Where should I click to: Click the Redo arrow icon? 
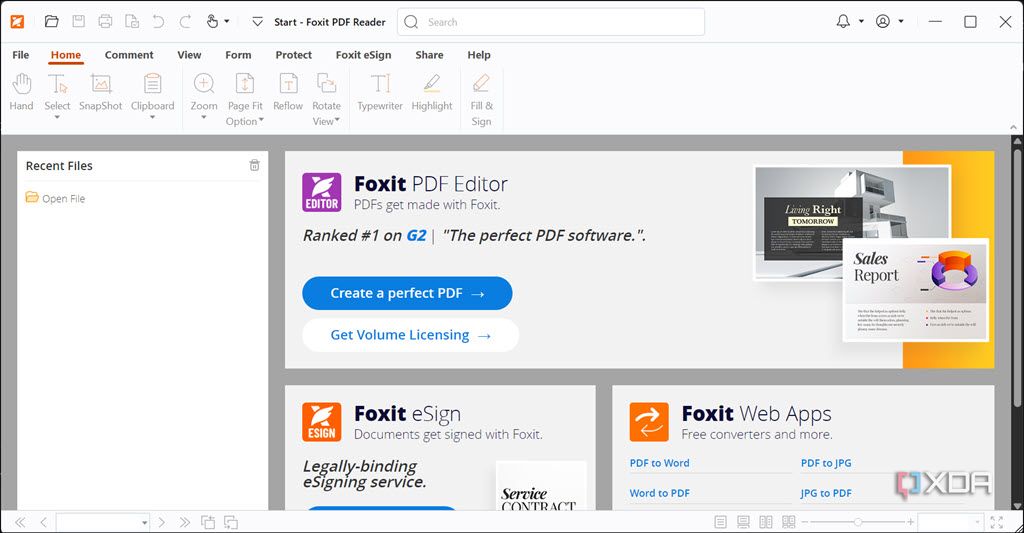click(x=185, y=22)
